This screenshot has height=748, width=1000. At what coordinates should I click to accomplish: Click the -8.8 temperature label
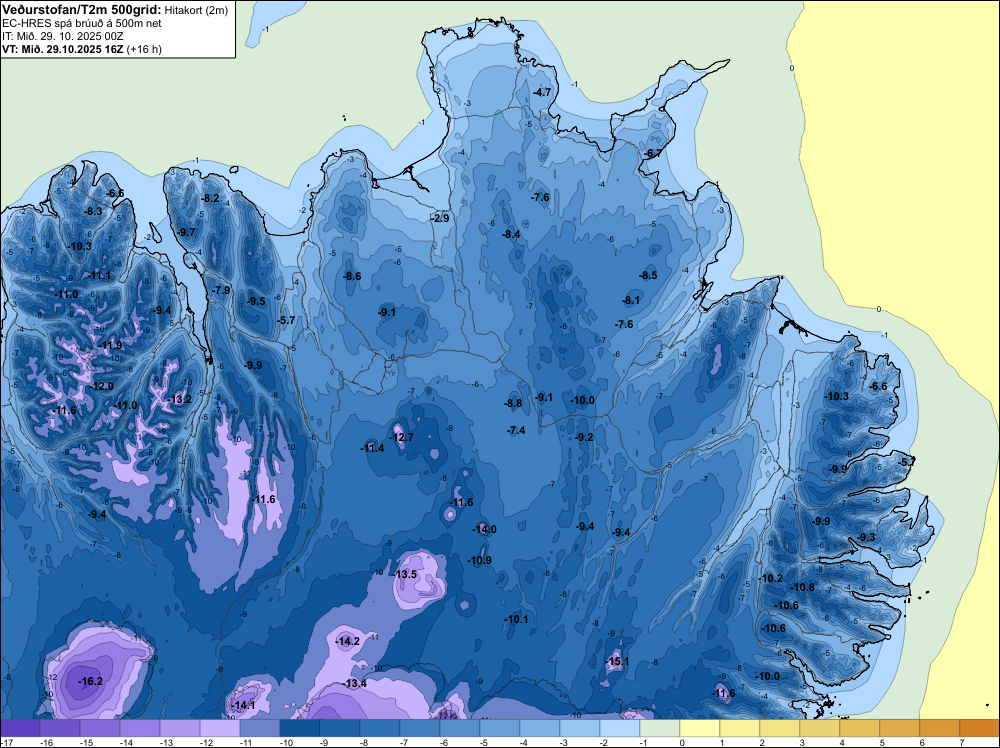[513, 403]
